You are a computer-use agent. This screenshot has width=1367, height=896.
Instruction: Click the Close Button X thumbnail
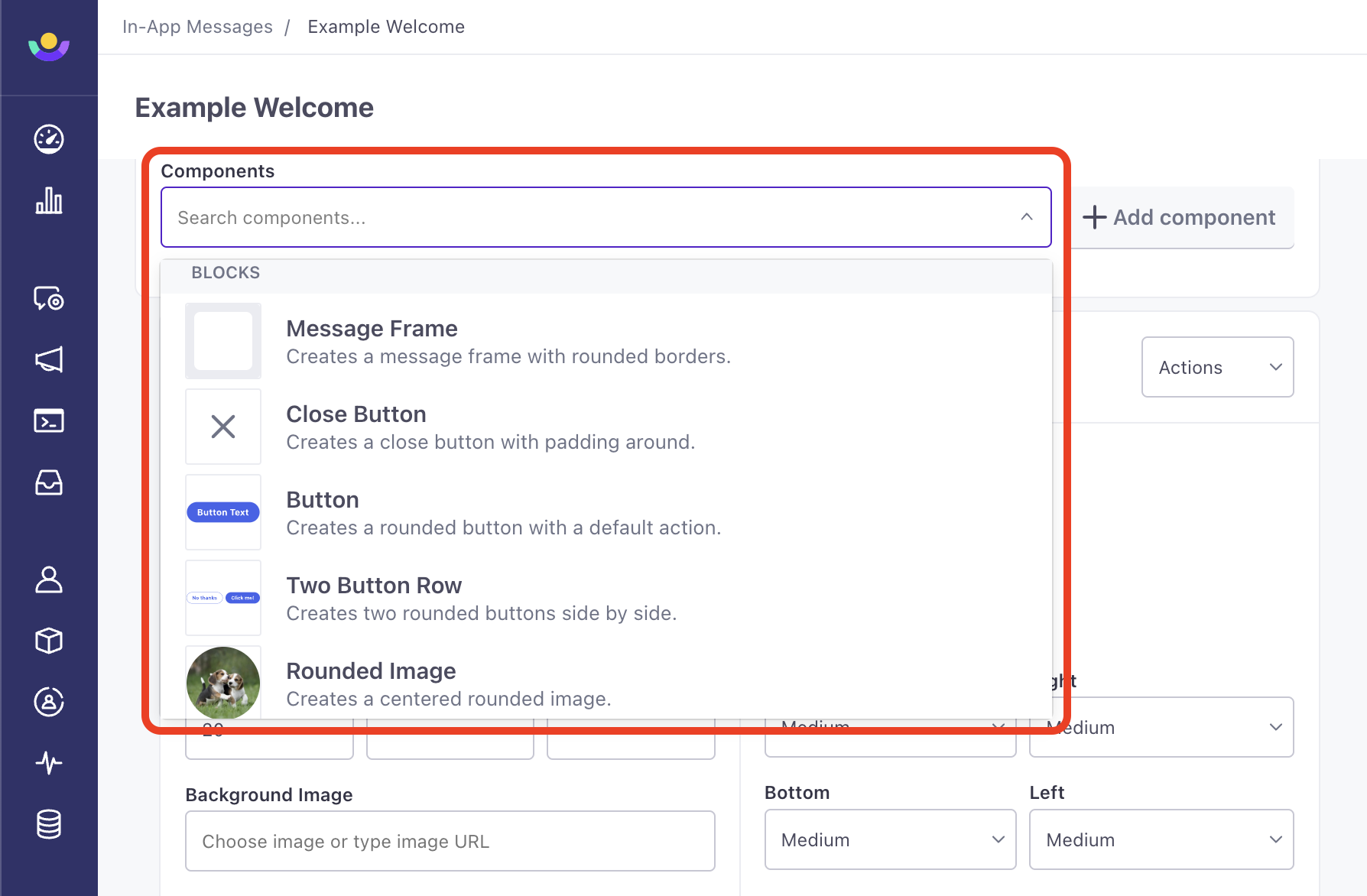pyautogui.click(x=223, y=427)
